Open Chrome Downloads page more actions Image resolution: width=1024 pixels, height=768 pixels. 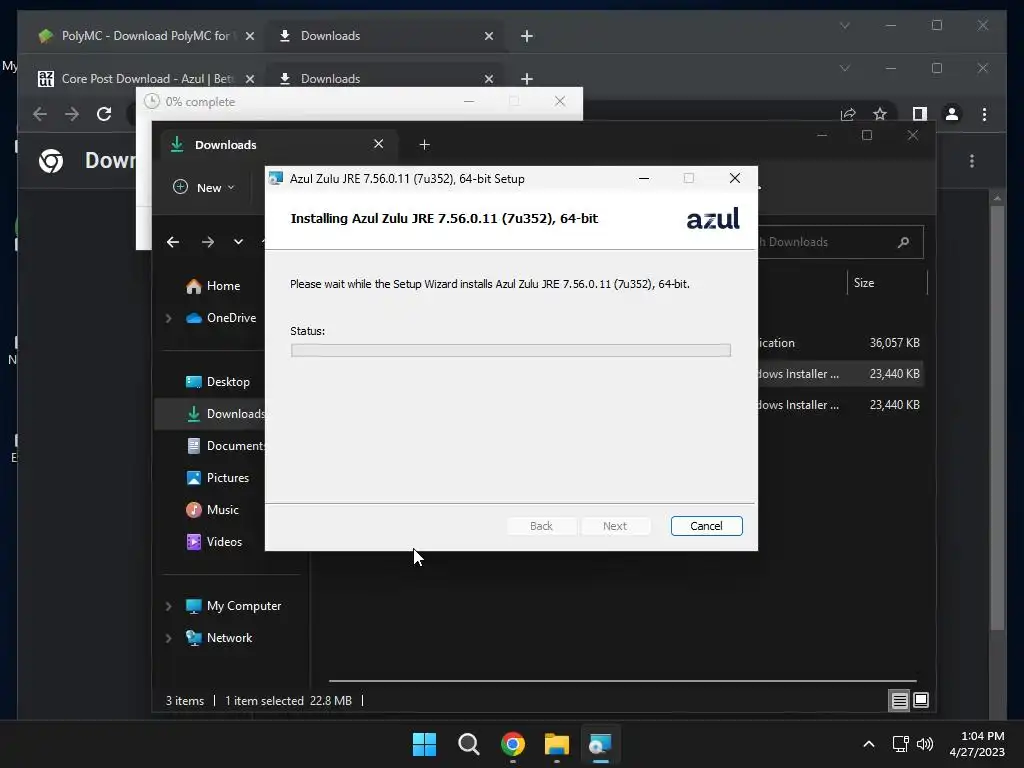pyautogui.click(x=972, y=161)
